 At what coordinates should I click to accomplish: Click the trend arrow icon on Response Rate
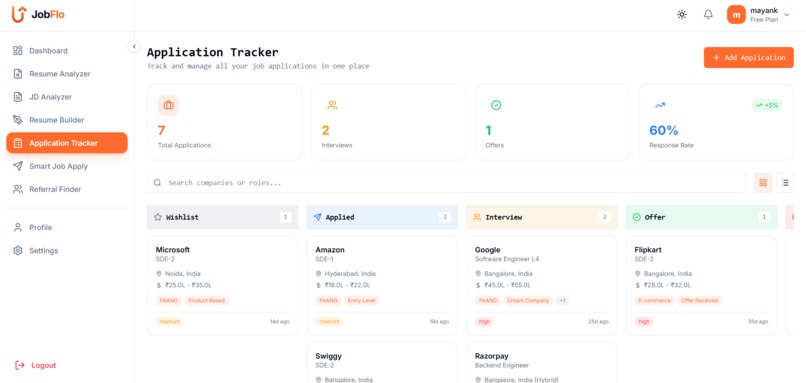[x=660, y=105]
